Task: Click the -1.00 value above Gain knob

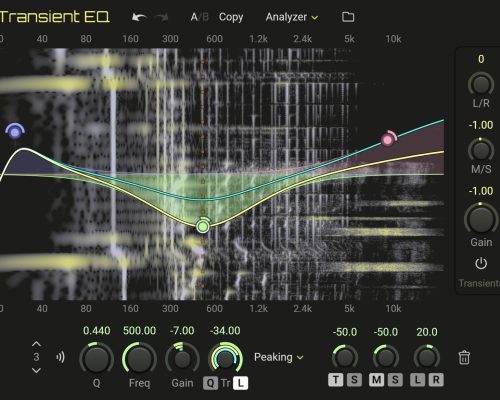Action: click(481, 191)
